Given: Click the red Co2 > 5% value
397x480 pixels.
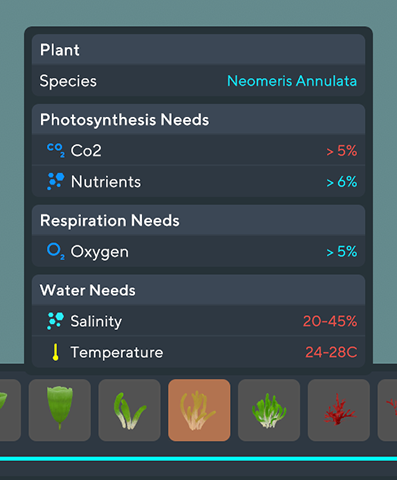Looking at the screenshot, I should (342, 151).
